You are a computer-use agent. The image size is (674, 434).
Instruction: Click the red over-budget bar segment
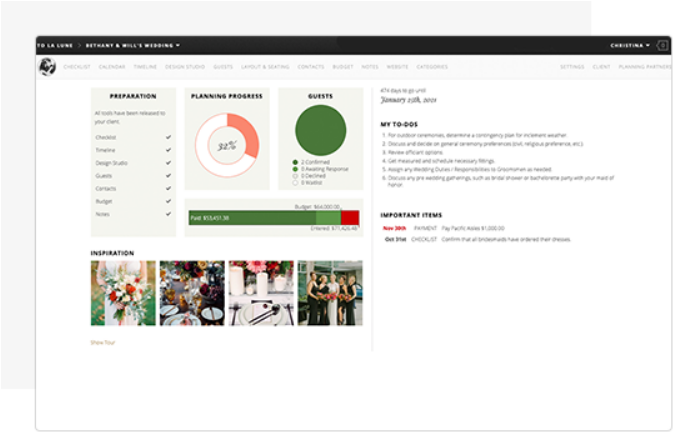click(350, 218)
